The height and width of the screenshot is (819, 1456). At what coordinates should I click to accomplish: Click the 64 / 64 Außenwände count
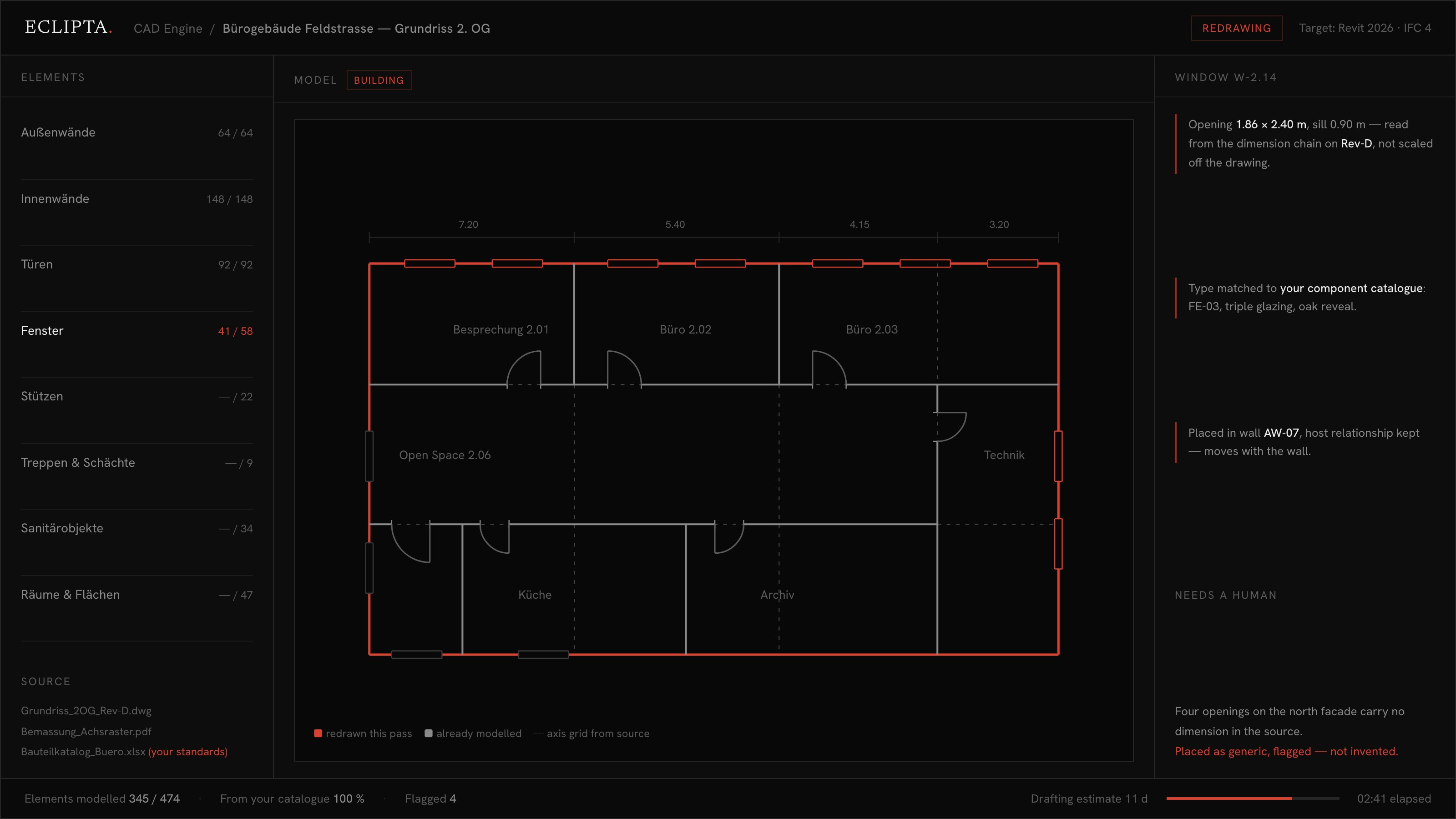[235, 133]
